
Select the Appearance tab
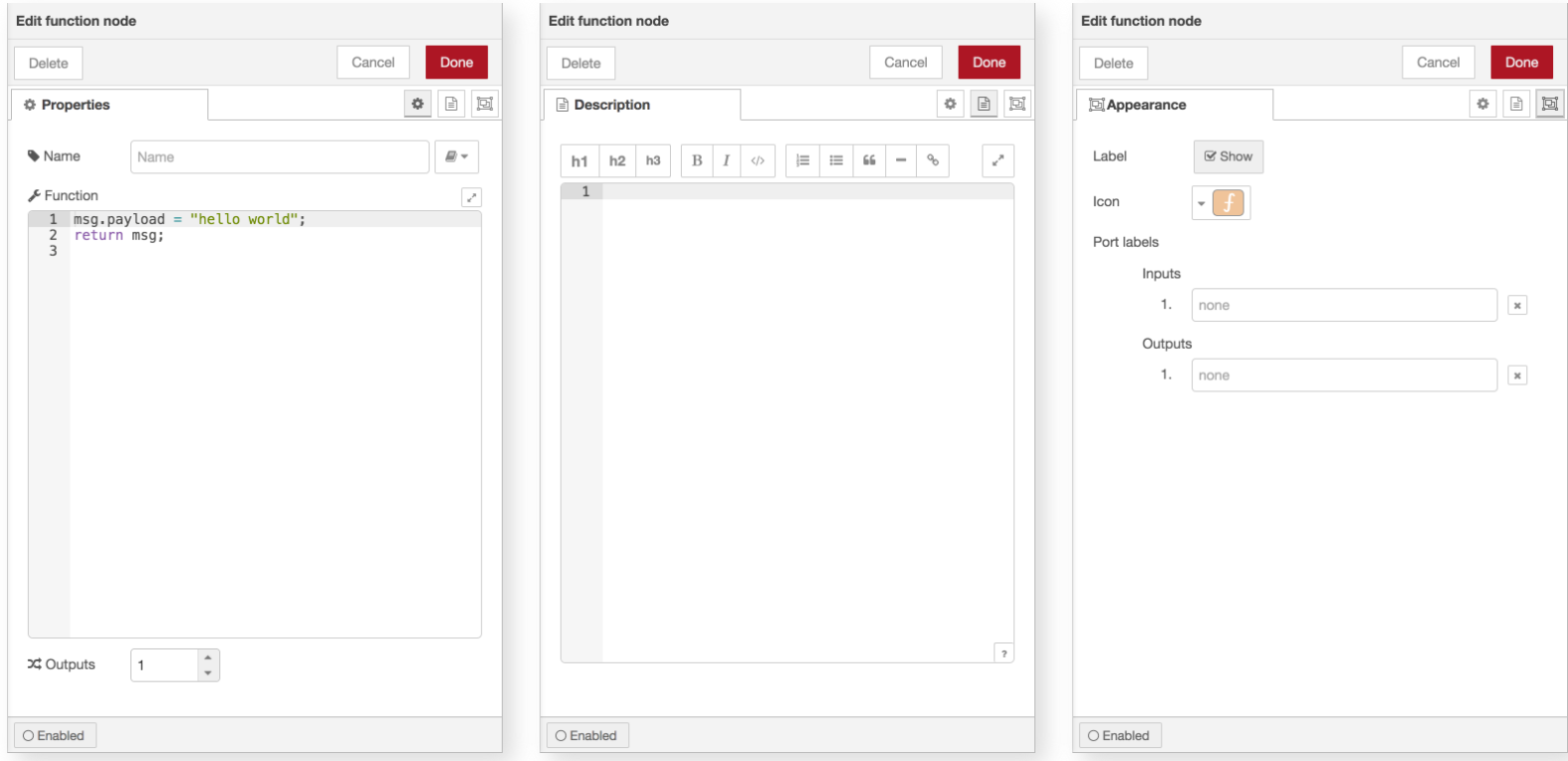pyautogui.click(x=1175, y=105)
